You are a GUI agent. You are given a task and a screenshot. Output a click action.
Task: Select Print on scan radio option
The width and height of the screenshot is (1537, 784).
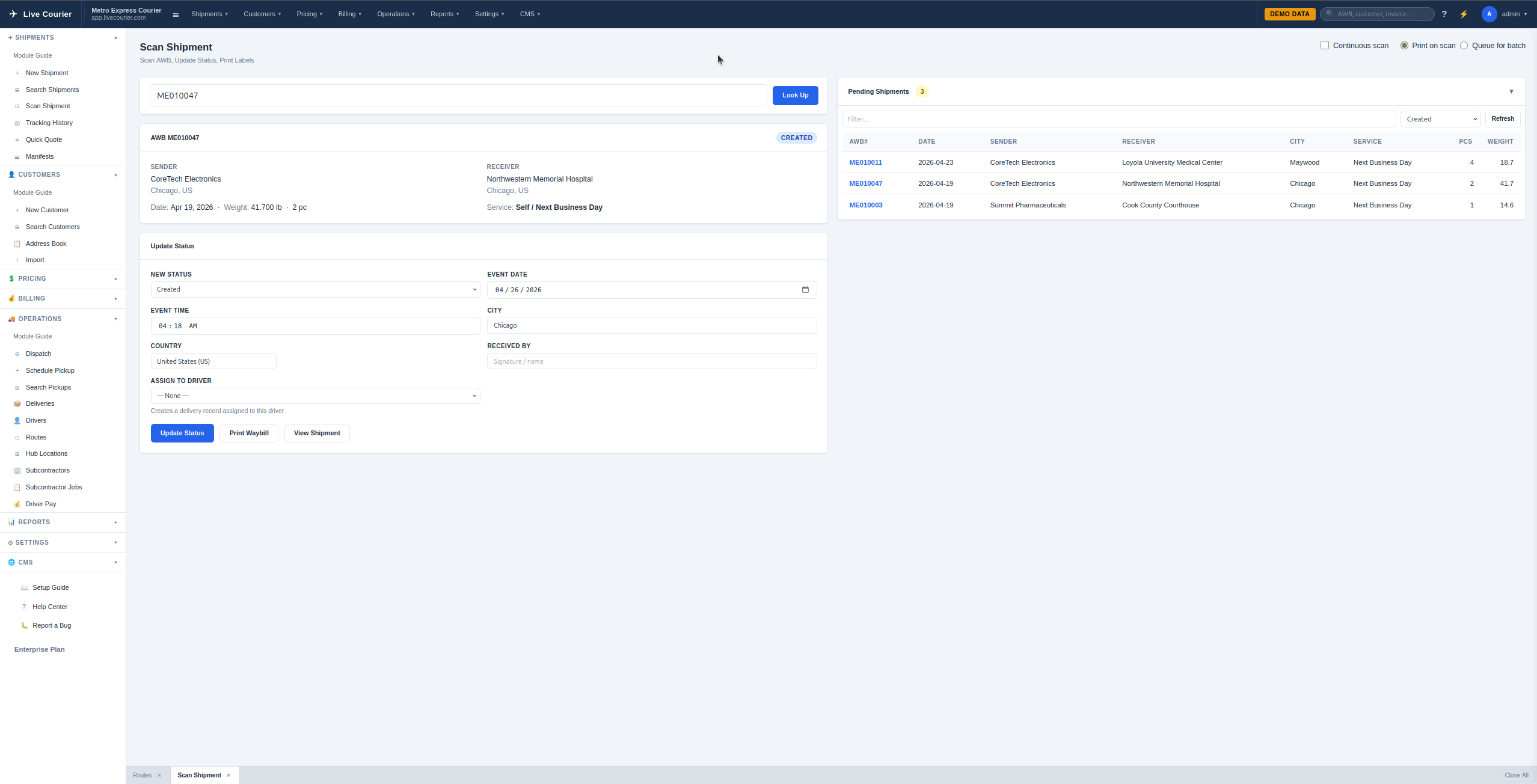coord(1404,45)
